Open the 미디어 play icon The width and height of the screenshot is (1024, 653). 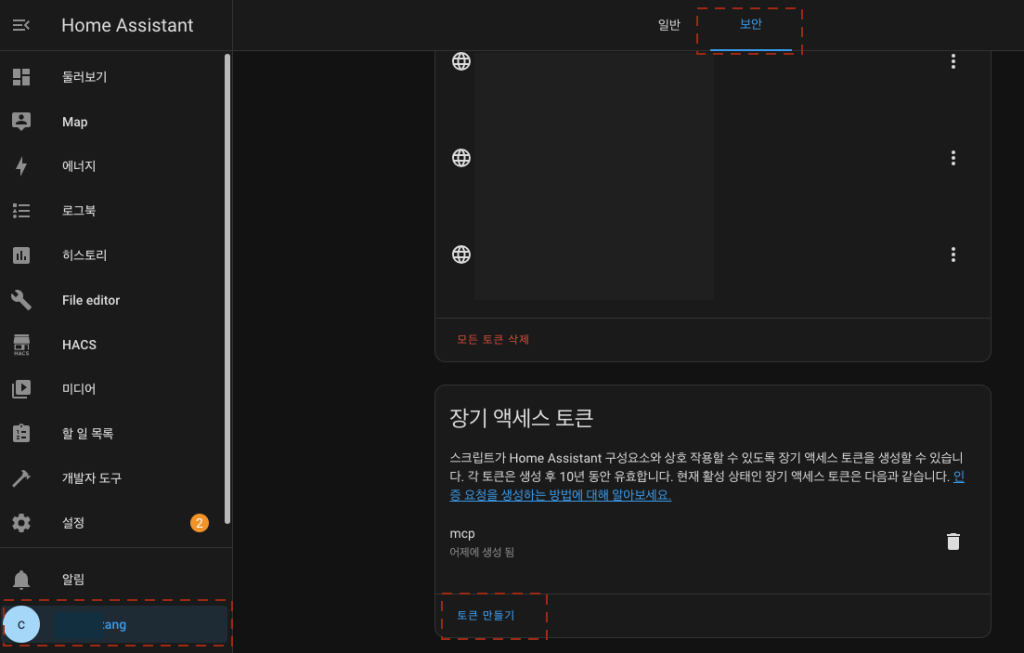click(x=21, y=389)
